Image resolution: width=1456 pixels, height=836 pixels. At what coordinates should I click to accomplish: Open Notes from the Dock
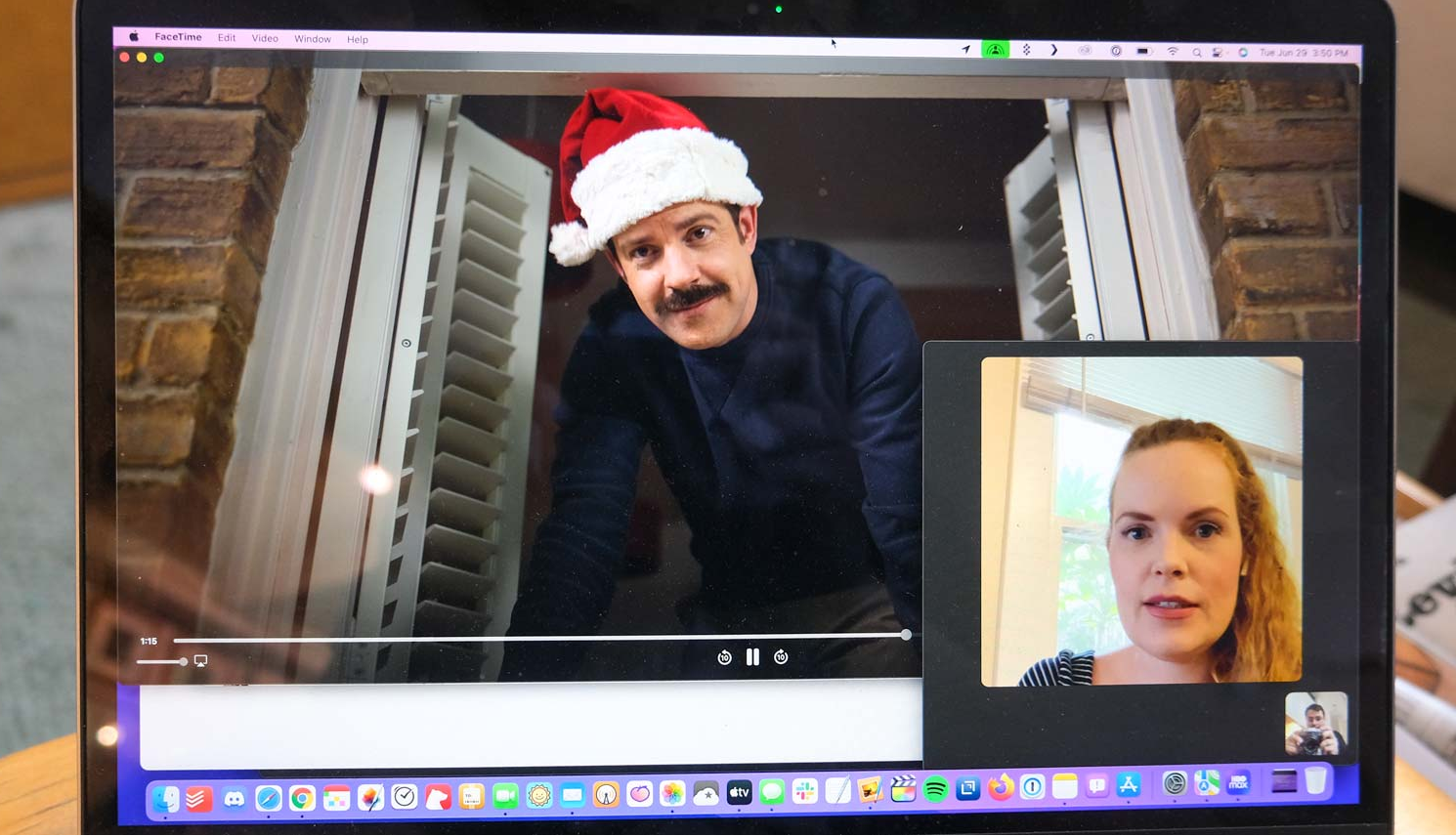click(x=1064, y=786)
